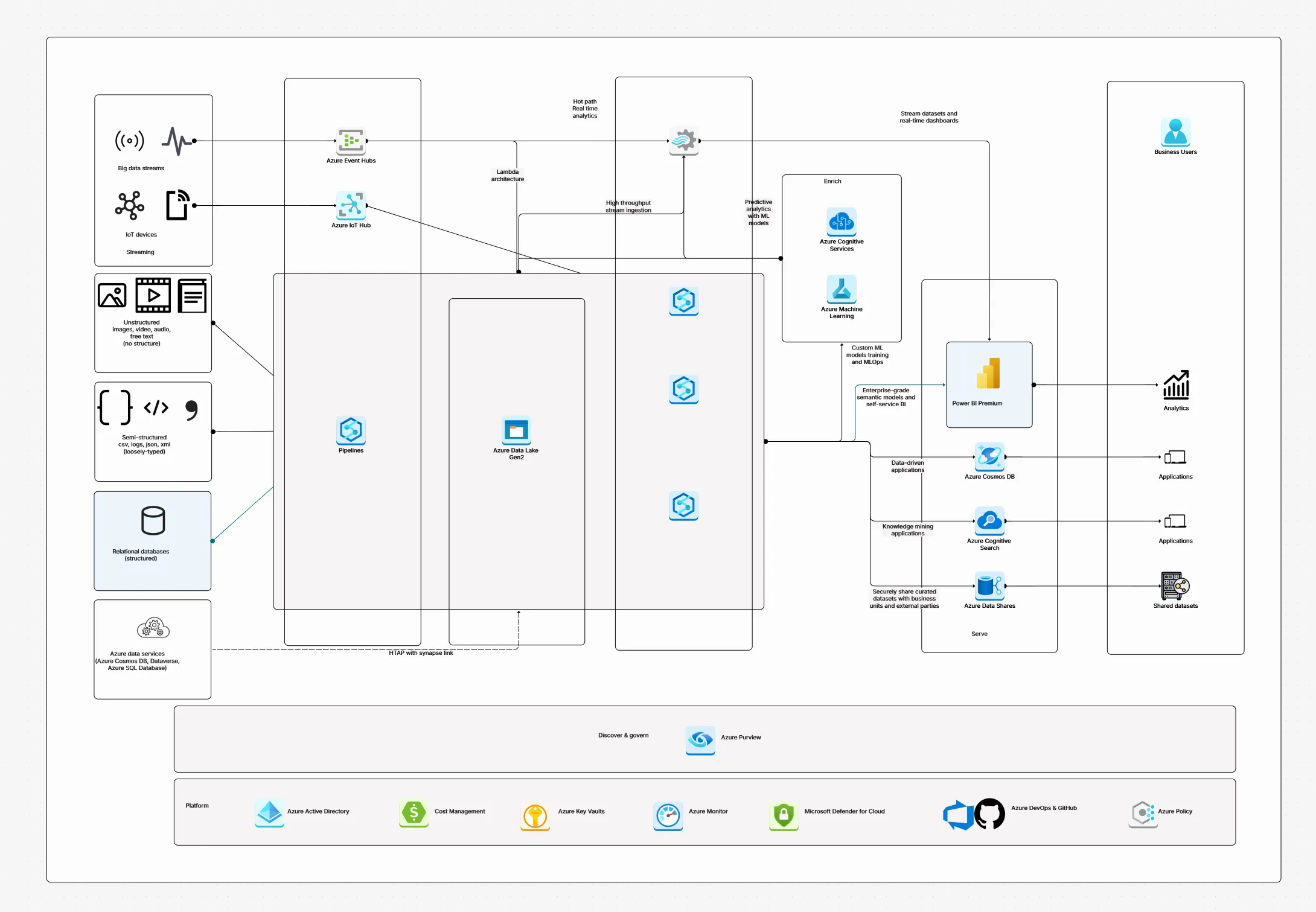
Task: Click the Azure Cosmos DB icon
Action: click(989, 457)
